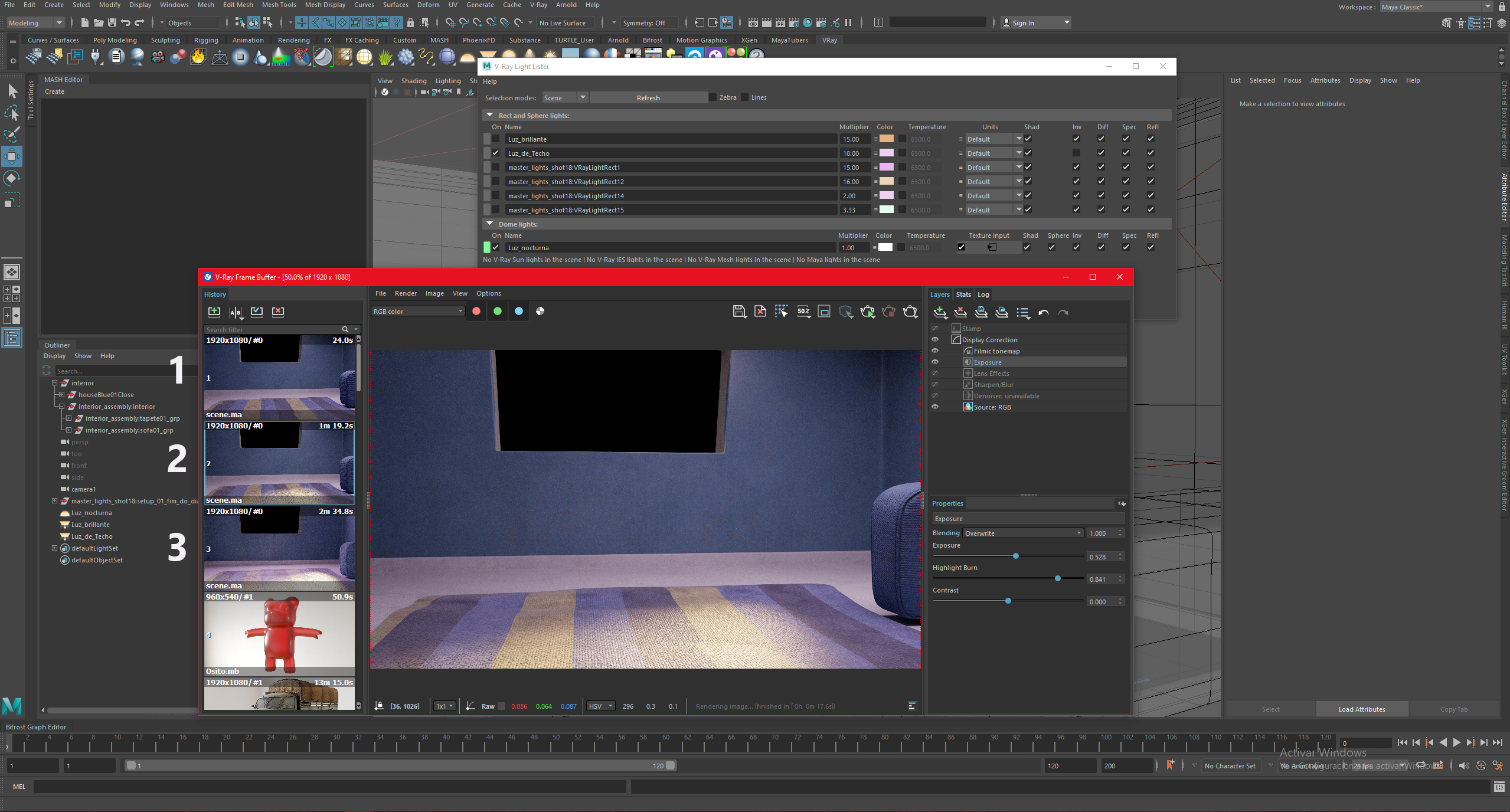Delete selected history image
The height and width of the screenshot is (812, 1510).
(278, 312)
